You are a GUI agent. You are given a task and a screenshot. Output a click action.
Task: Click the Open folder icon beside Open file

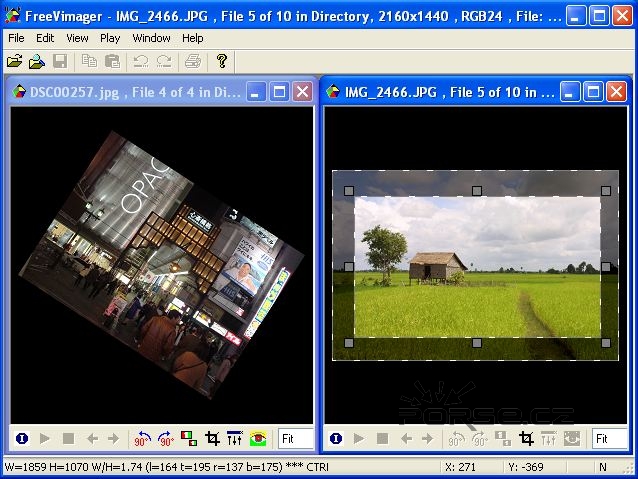pyautogui.click(x=37, y=61)
